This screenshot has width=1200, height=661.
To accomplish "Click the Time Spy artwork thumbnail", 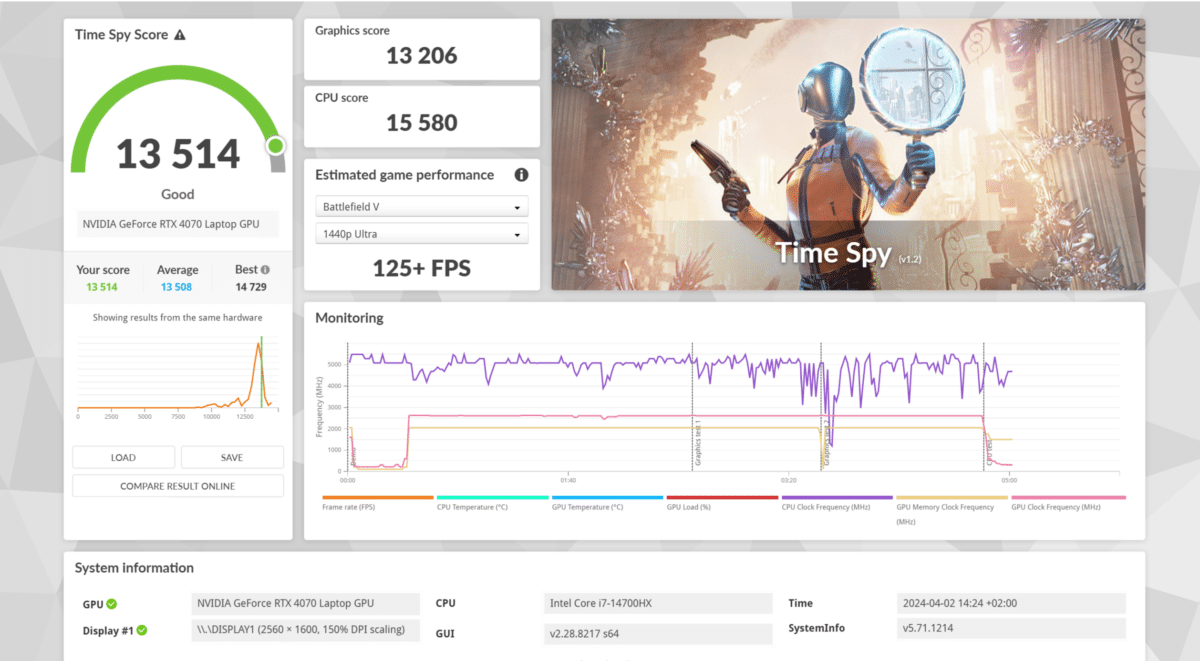I will [848, 154].
